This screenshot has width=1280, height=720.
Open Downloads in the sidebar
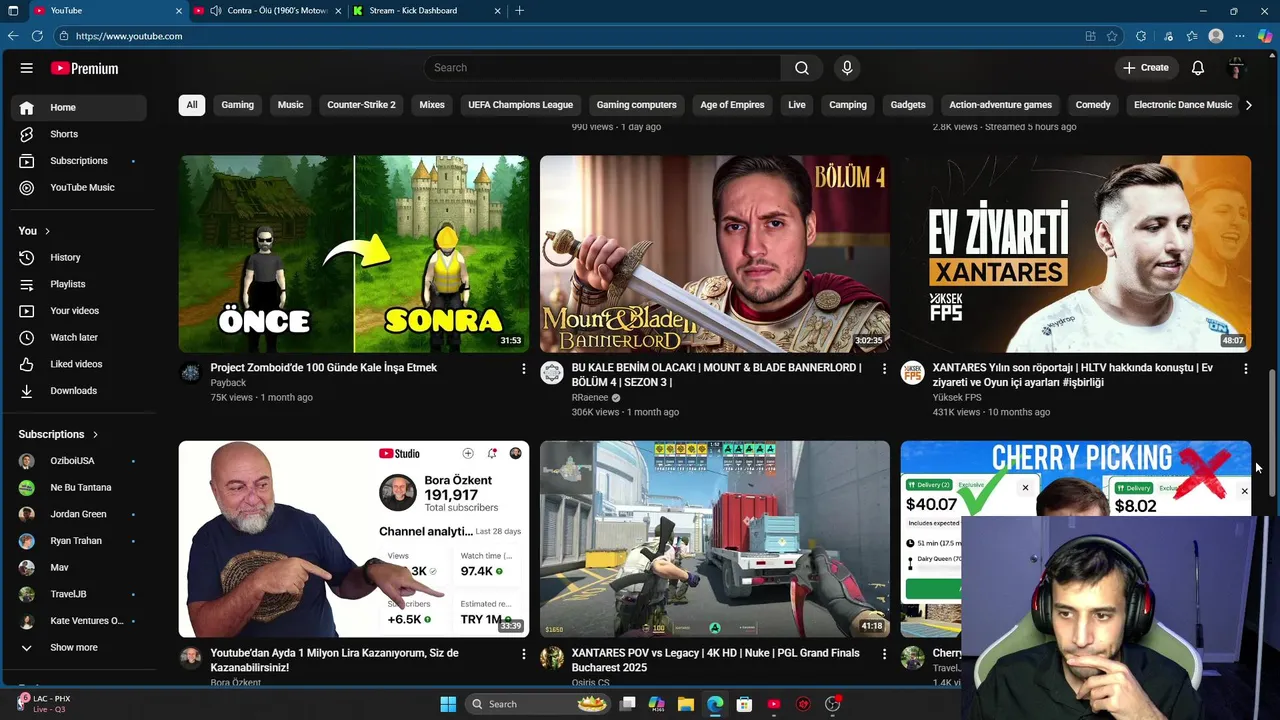click(x=80, y=391)
